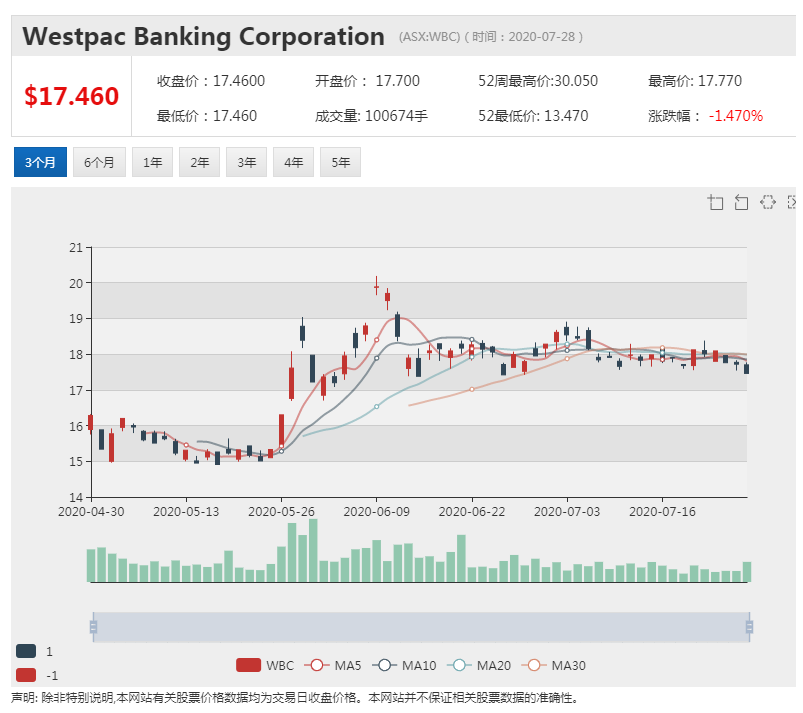Hide the MA30 moving average series
The image size is (803, 713).
tap(553, 665)
